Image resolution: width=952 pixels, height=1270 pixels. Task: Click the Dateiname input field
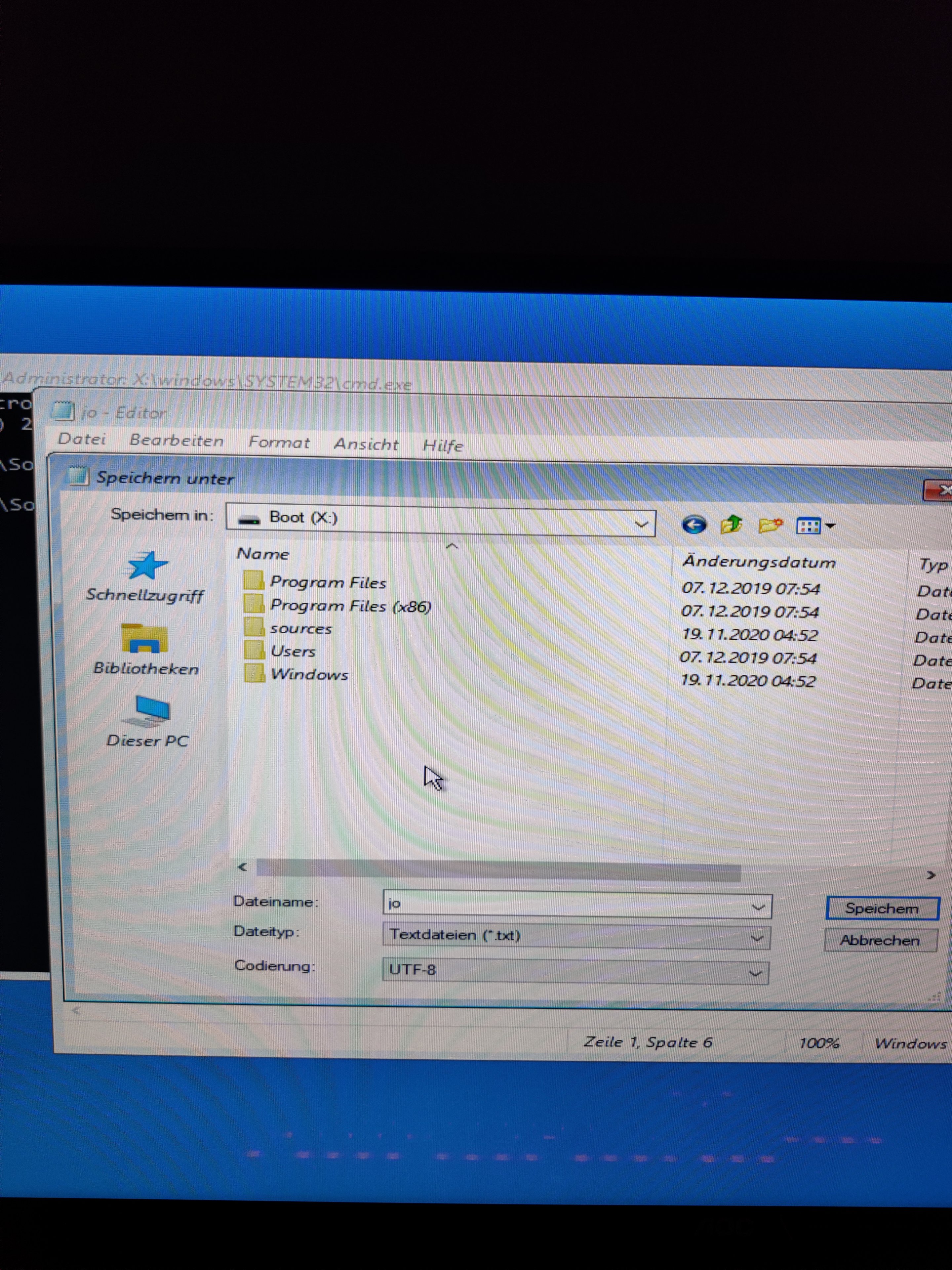coord(577,904)
